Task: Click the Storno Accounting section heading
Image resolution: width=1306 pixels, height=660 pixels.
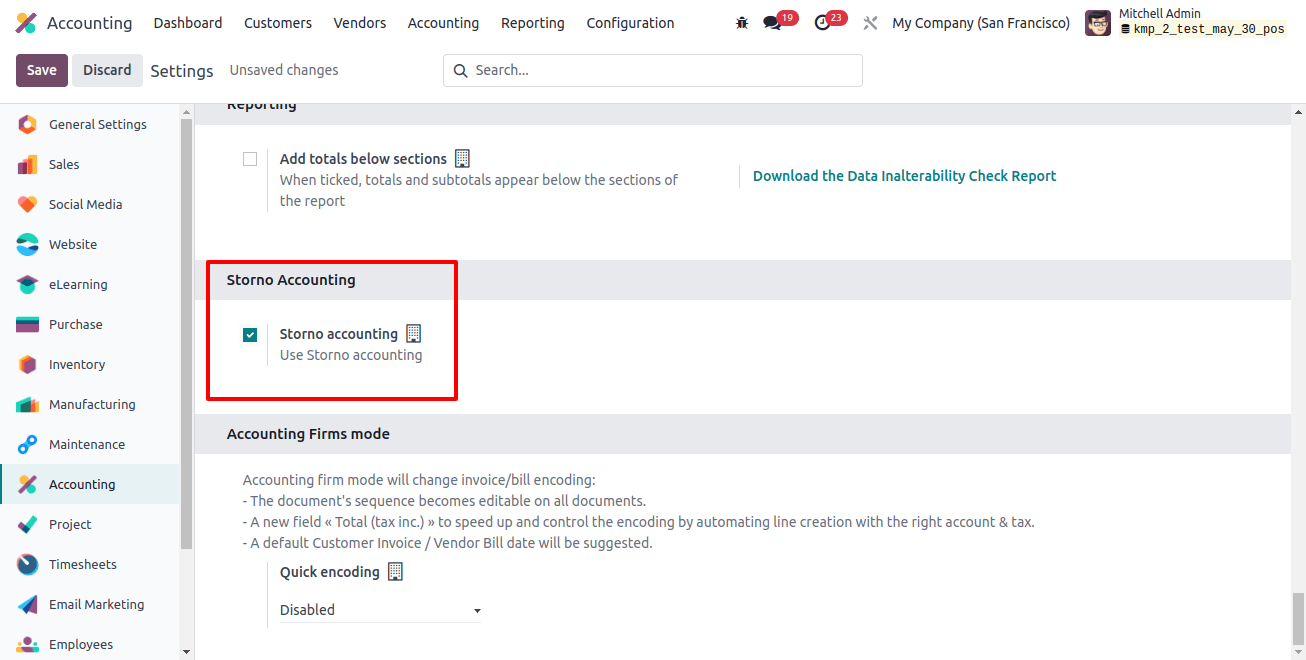Action: (291, 280)
